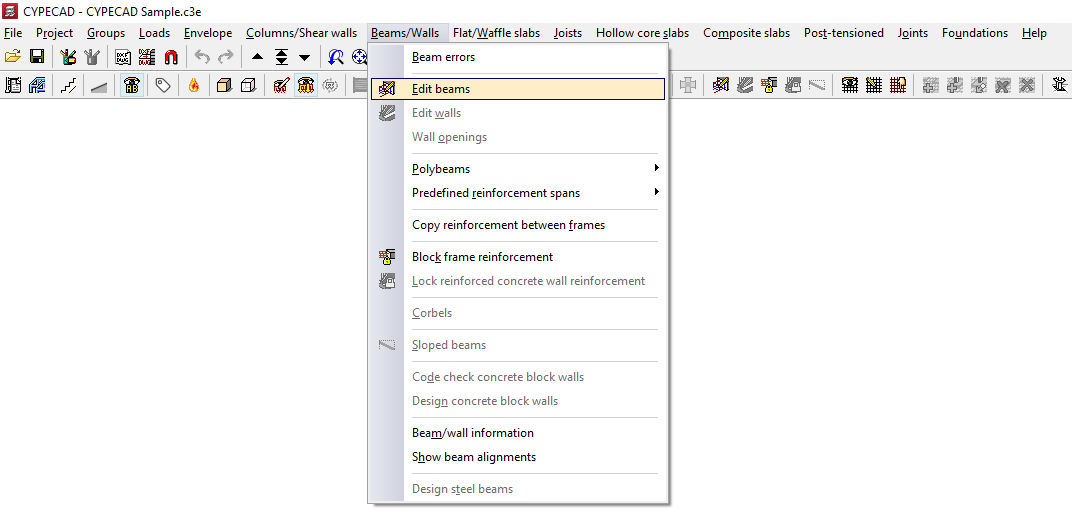Save the project with the floppy disk icon
Screen dimensions: 1072x525
(x=37, y=57)
